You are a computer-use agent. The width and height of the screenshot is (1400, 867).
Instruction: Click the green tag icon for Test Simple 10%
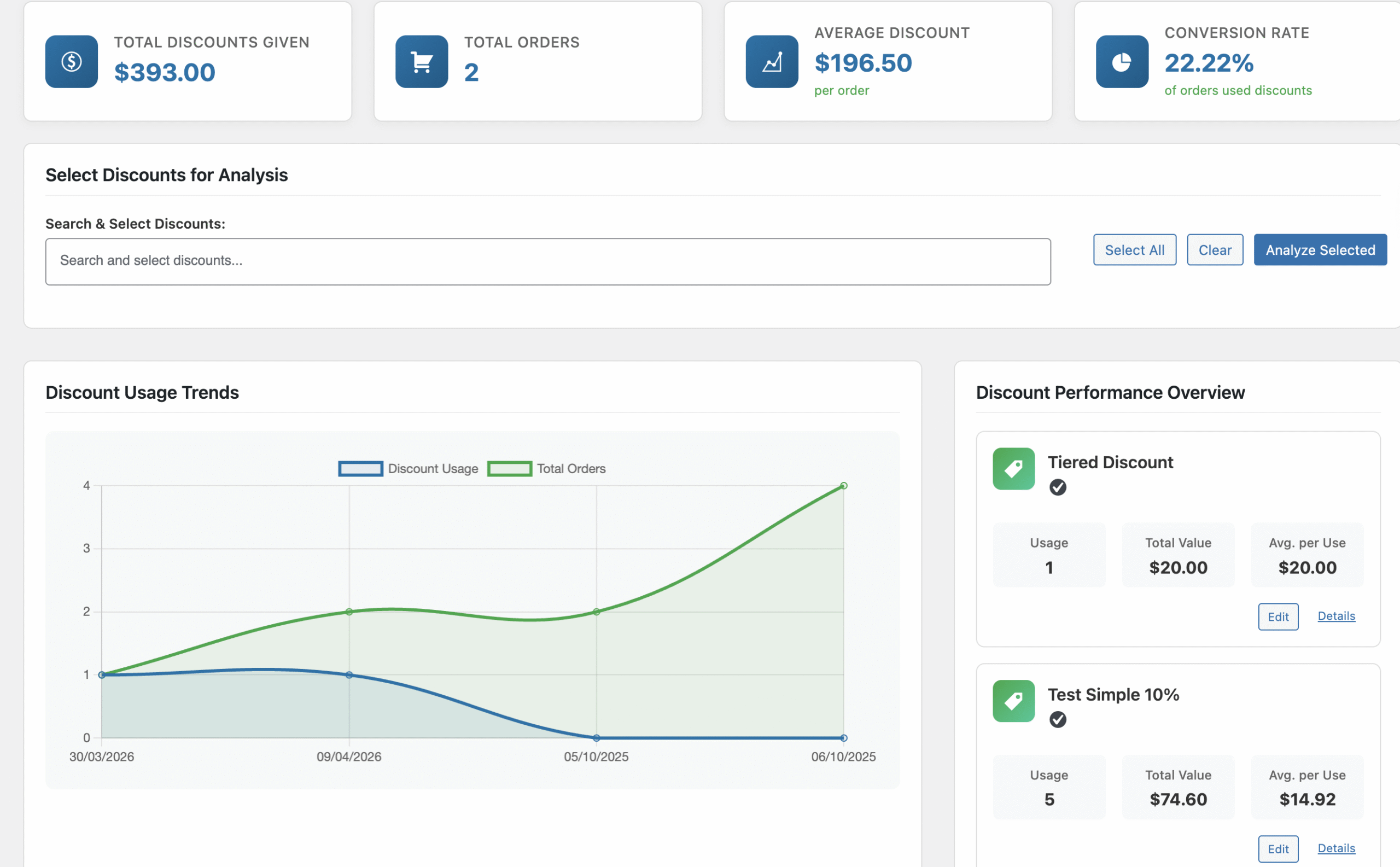click(x=1013, y=701)
